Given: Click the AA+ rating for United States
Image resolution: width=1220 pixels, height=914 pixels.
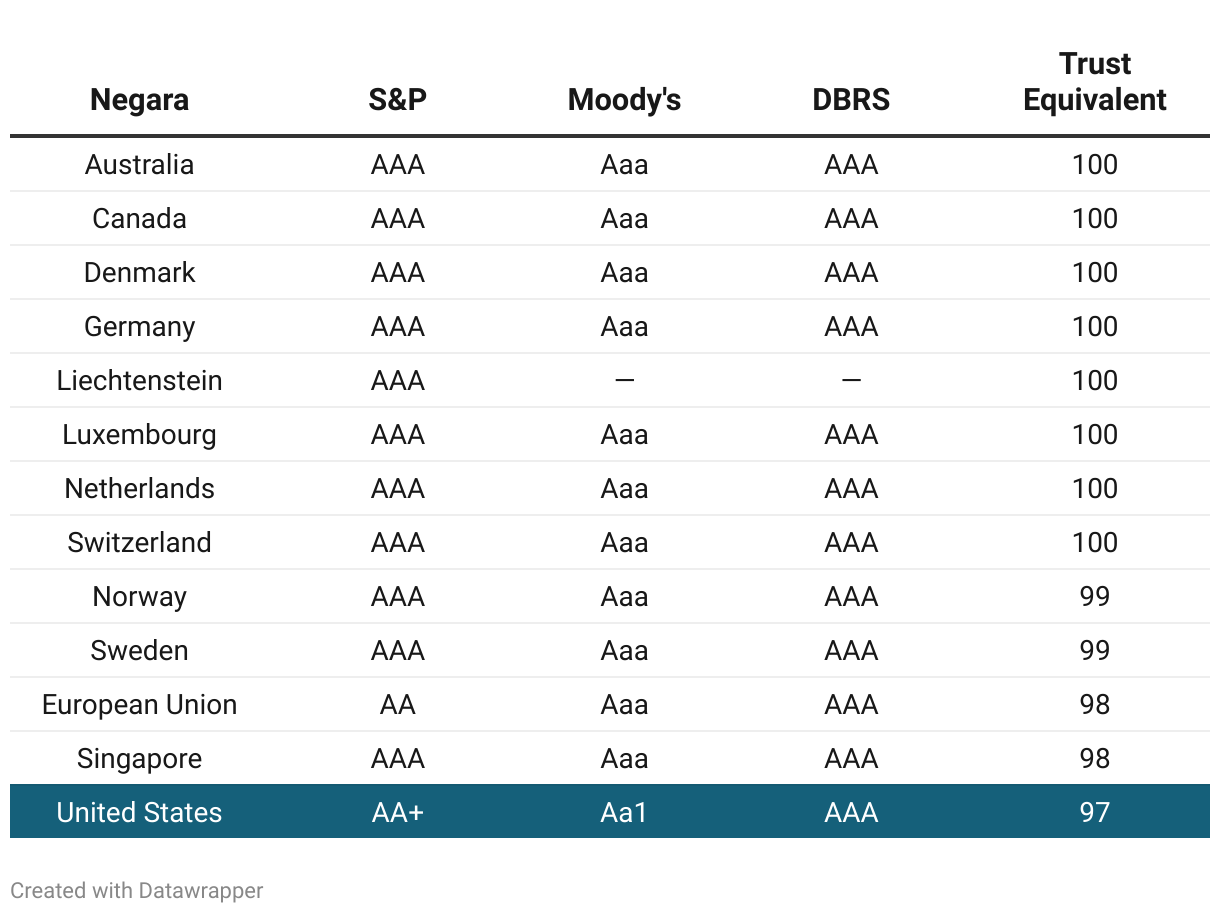Looking at the screenshot, I should pyautogui.click(x=397, y=813).
